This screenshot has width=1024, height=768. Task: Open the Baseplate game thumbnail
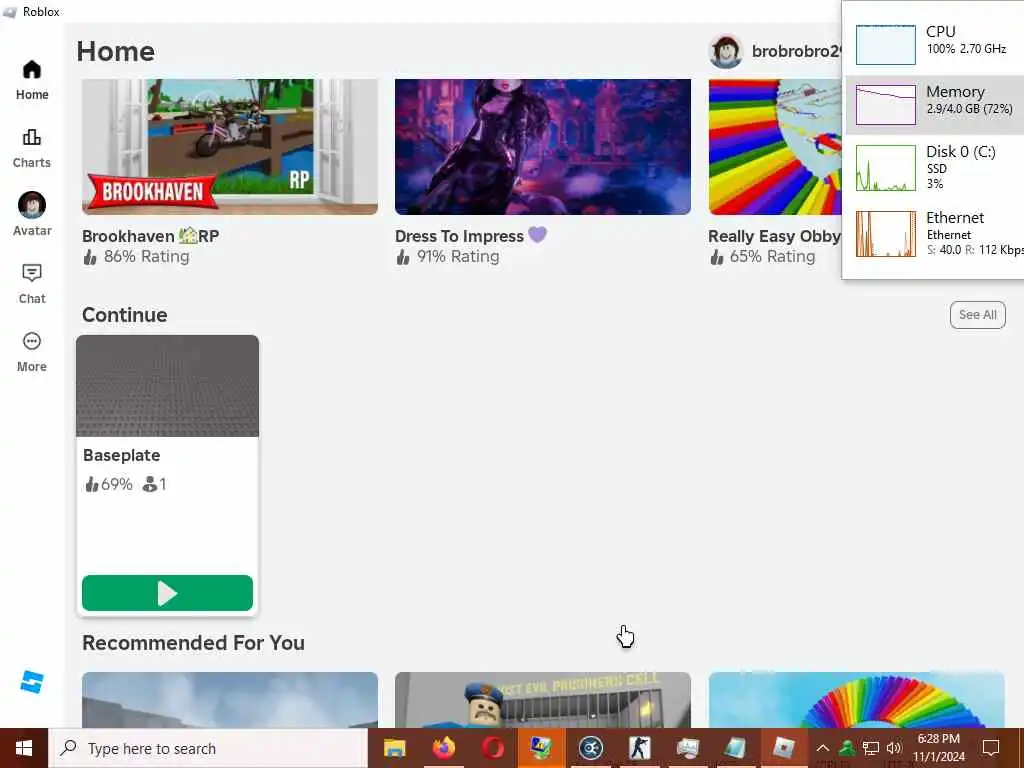[x=167, y=386]
